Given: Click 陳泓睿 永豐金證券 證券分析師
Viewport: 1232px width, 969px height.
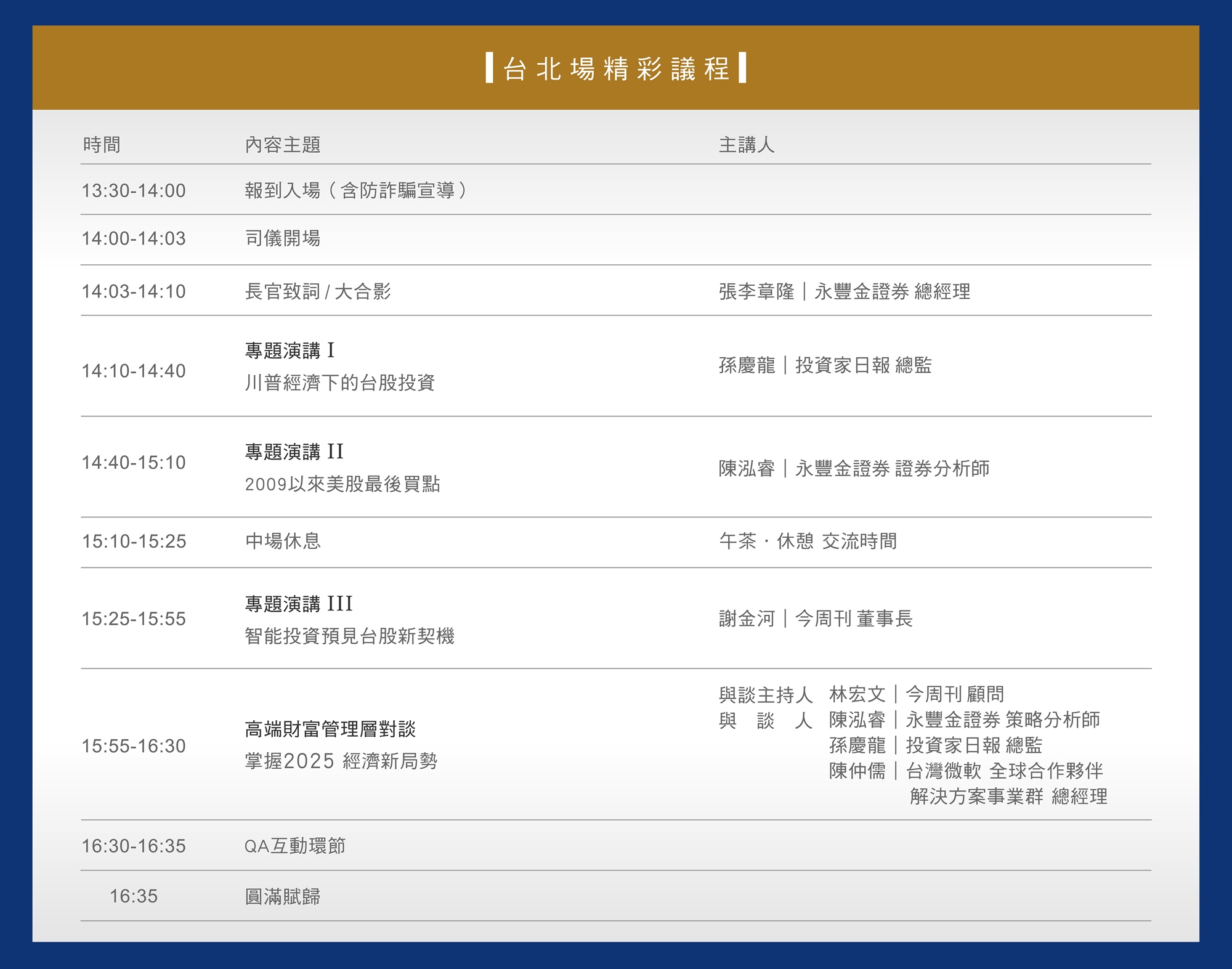Looking at the screenshot, I should tap(854, 469).
